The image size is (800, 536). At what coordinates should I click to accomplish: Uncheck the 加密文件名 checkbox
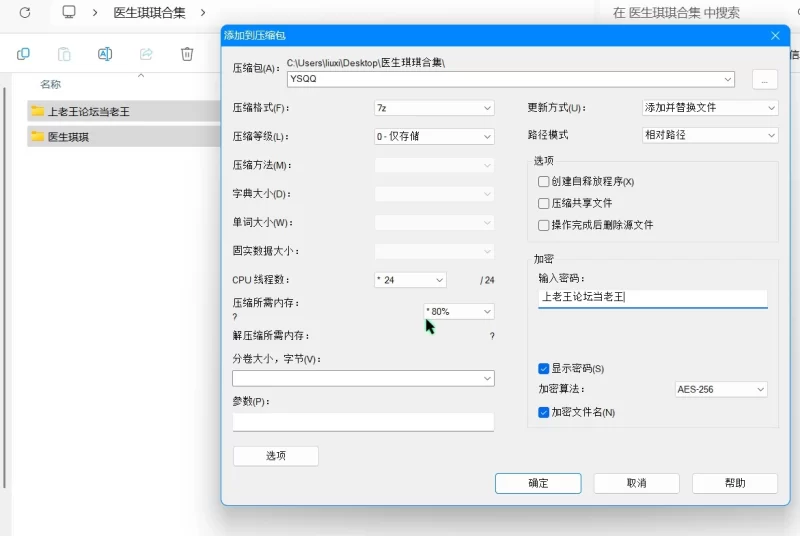pyautogui.click(x=543, y=413)
